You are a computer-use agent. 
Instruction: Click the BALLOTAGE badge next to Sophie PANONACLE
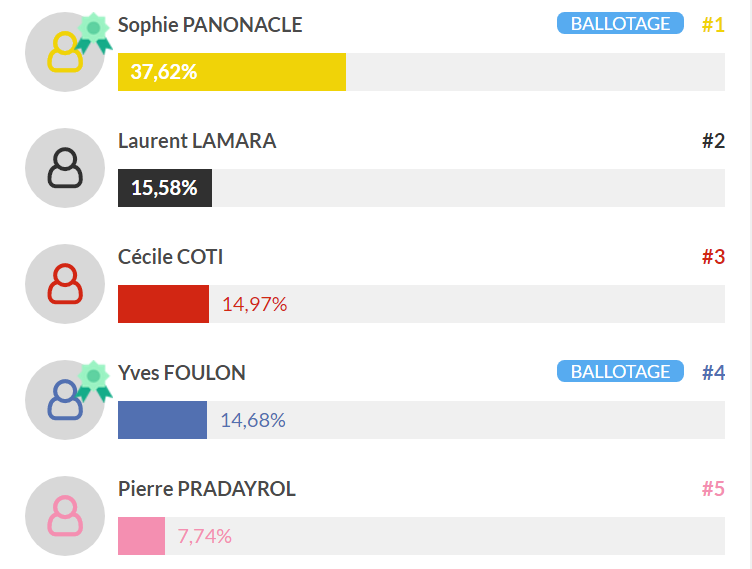click(620, 24)
